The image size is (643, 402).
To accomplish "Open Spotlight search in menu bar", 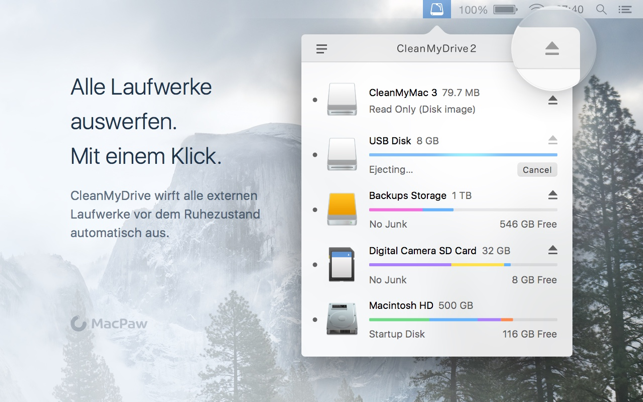I will tap(601, 9).
